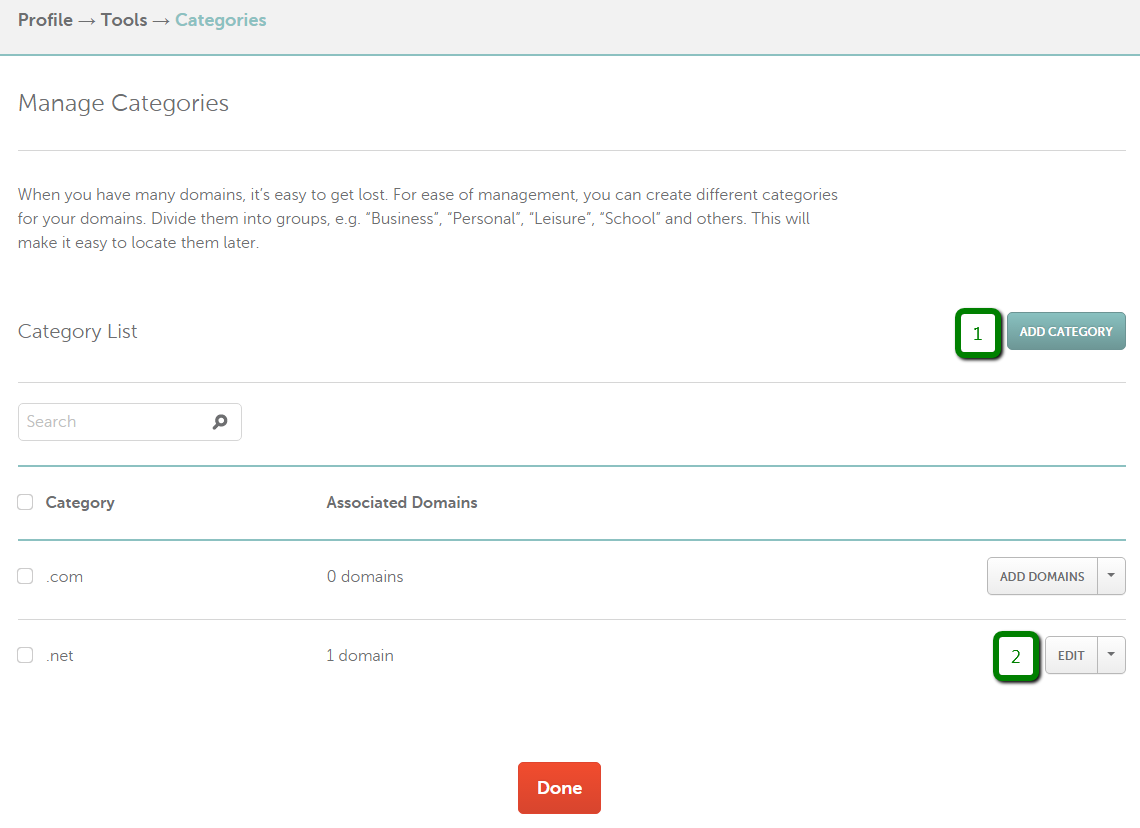The image size is (1140, 828).
Task: Check the .net category checkbox
Action: click(25, 655)
